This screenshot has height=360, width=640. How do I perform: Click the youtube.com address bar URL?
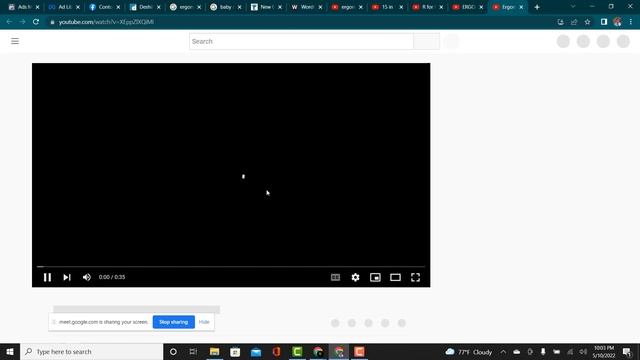[106, 22]
